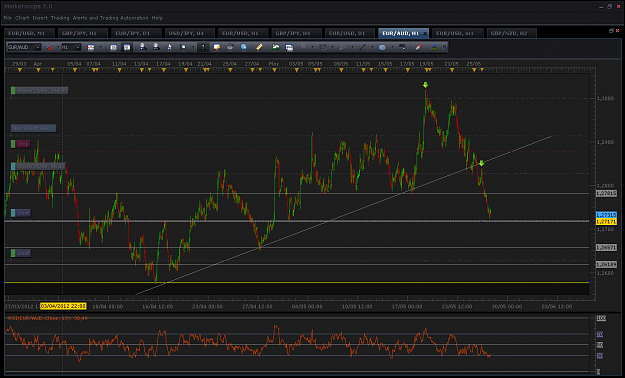Open the H1 timeframe combo box
This screenshot has height=378, width=625.
pyautogui.click(x=71, y=47)
